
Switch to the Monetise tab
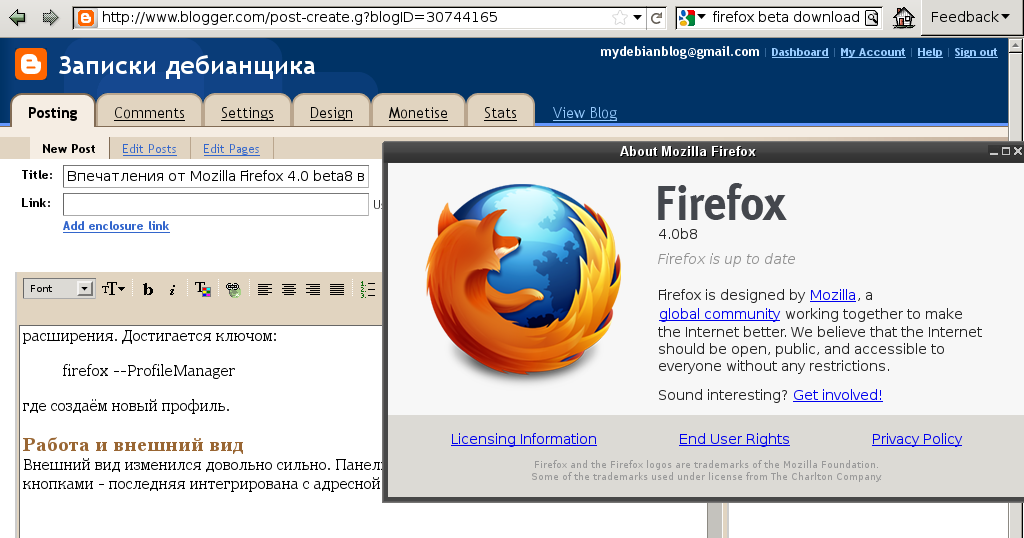(x=418, y=112)
